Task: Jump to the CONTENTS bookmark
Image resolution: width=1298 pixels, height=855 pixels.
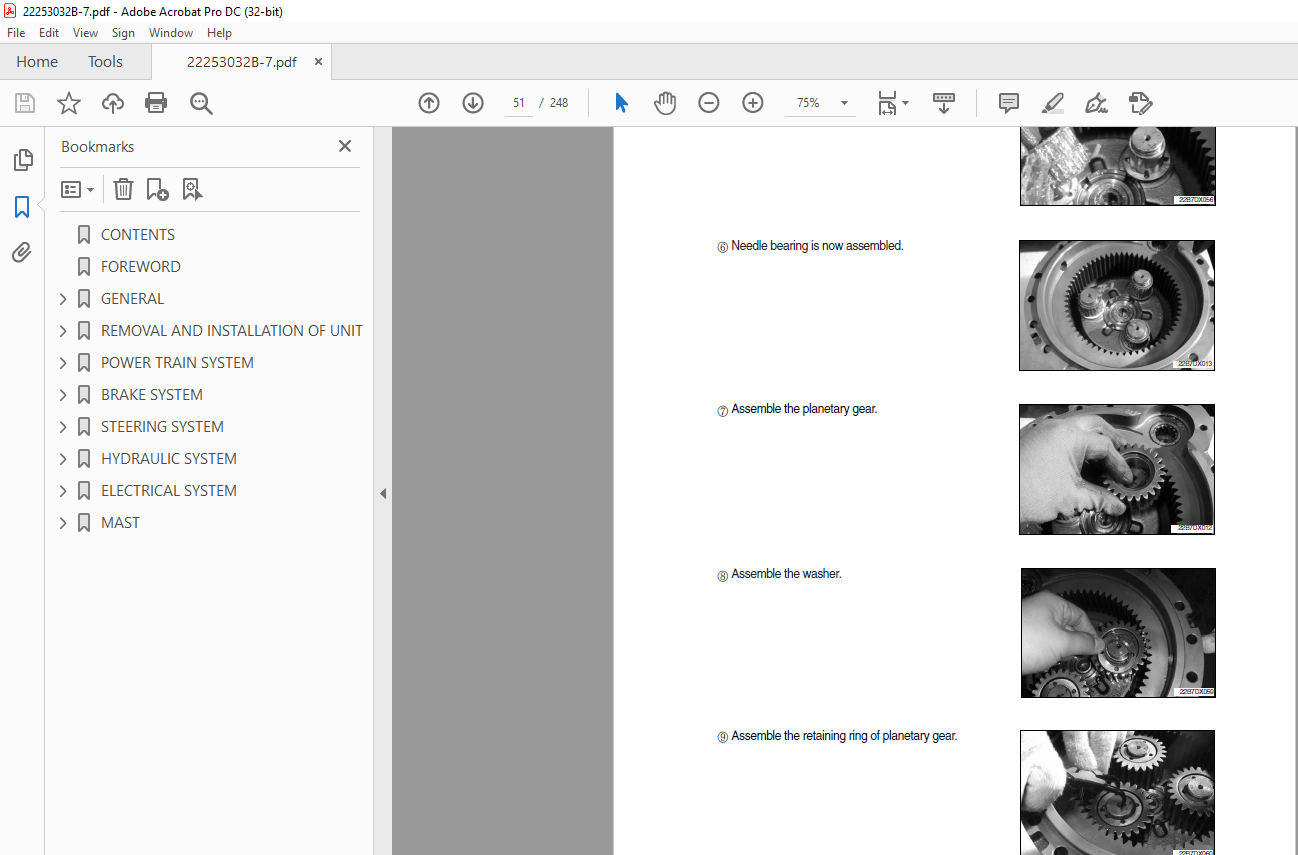Action: (x=138, y=235)
